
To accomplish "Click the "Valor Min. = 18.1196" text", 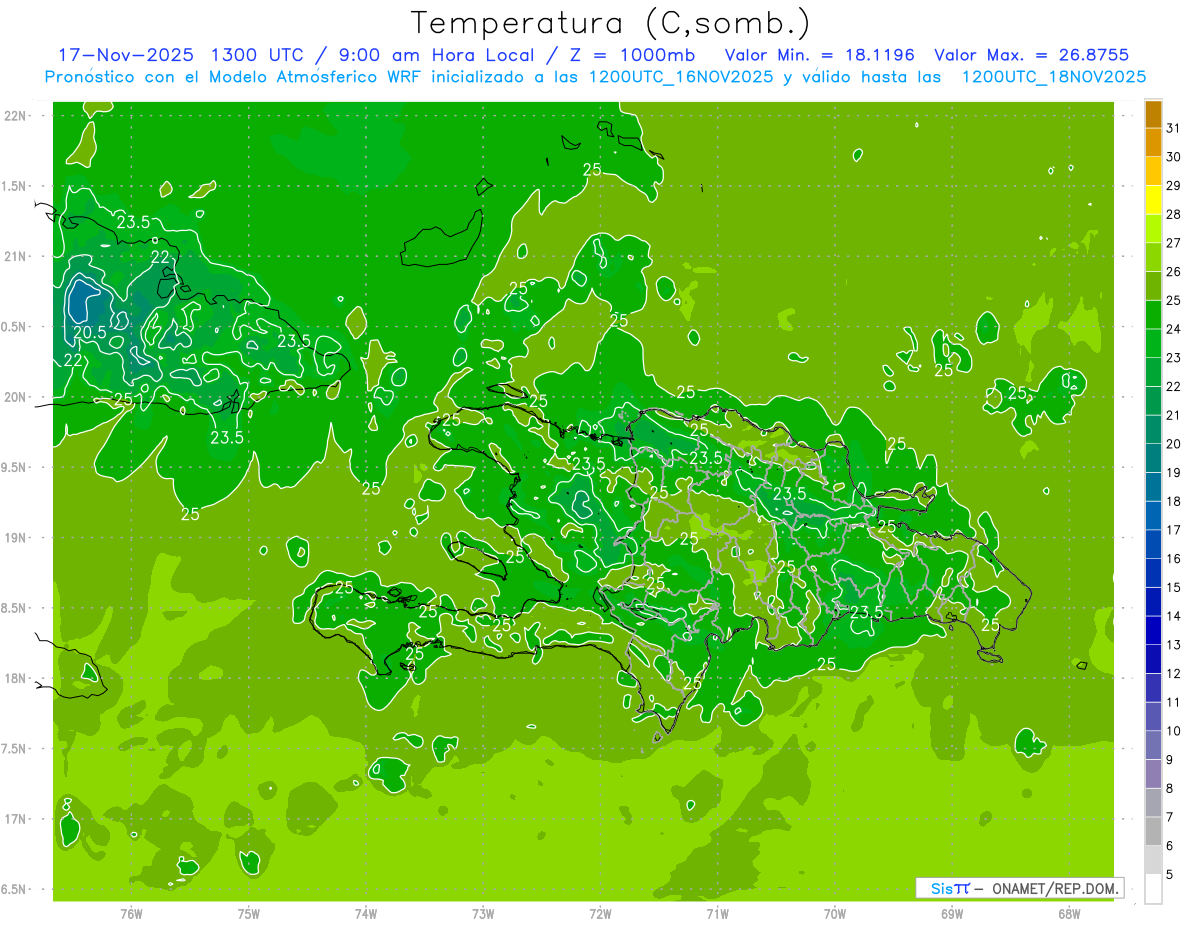I will (x=819, y=55).
